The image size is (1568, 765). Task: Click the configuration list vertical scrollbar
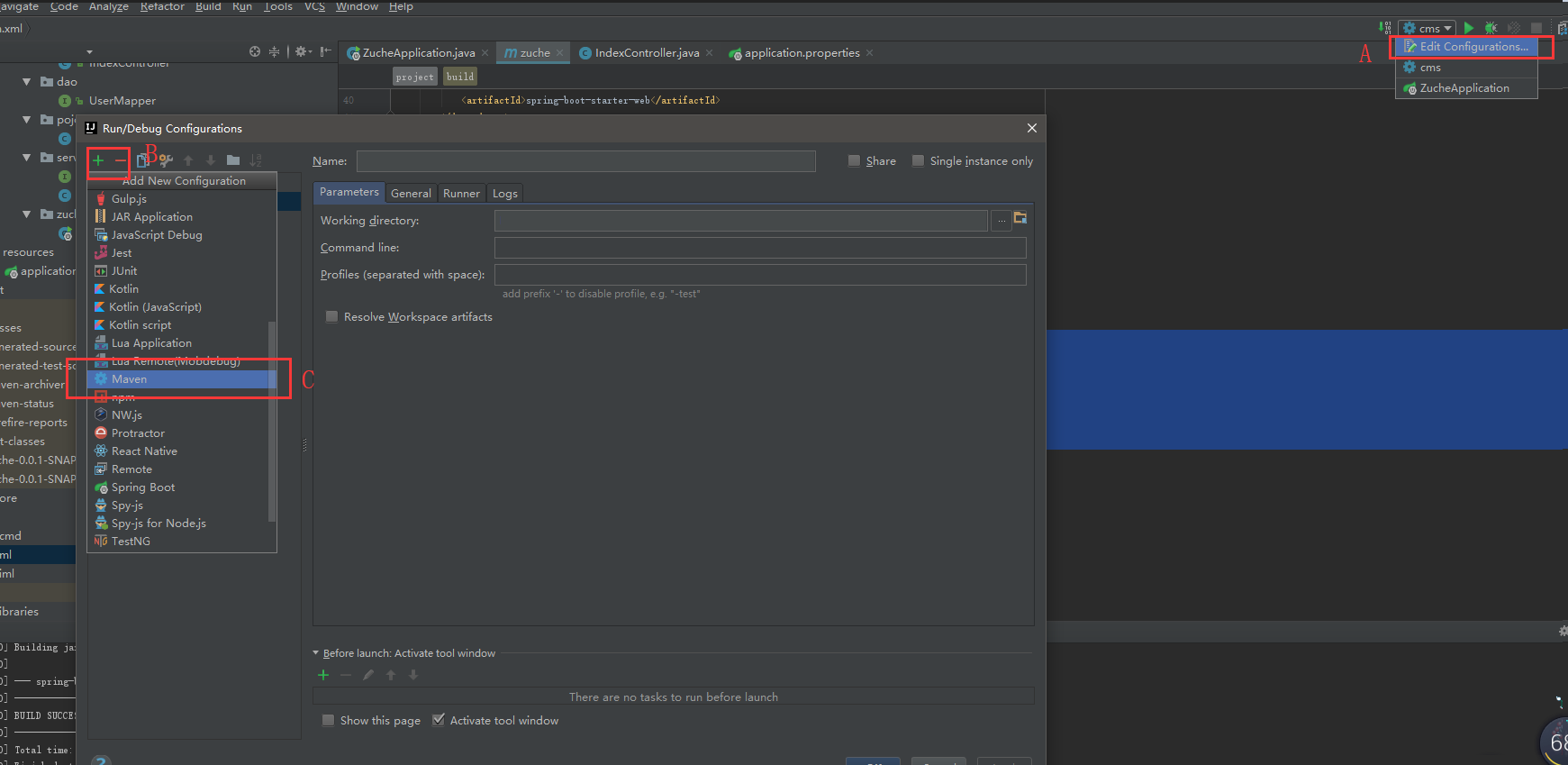click(x=272, y=421)
